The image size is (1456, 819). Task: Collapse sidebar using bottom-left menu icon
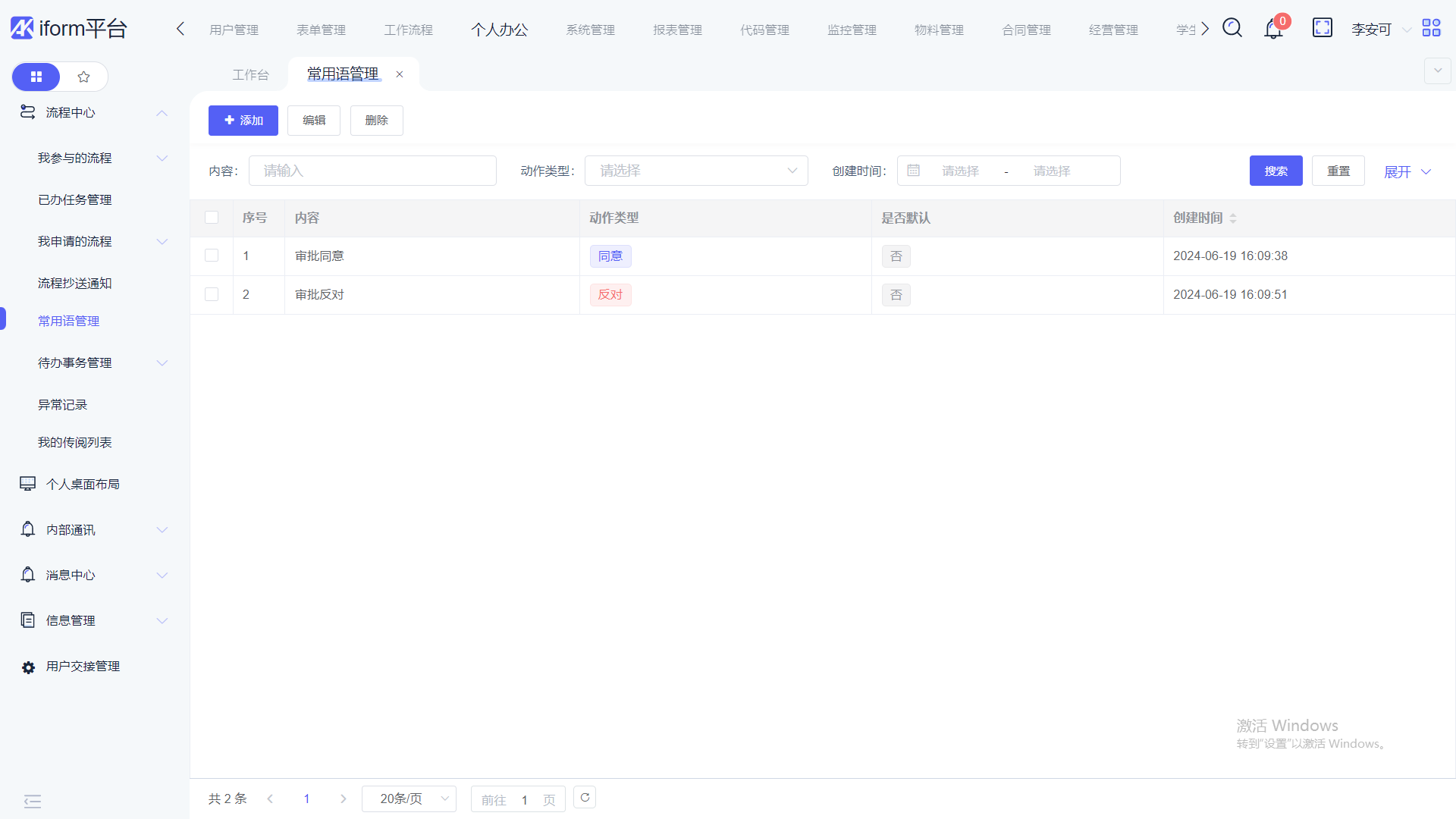pyautogui.click(x=33, y=801)
